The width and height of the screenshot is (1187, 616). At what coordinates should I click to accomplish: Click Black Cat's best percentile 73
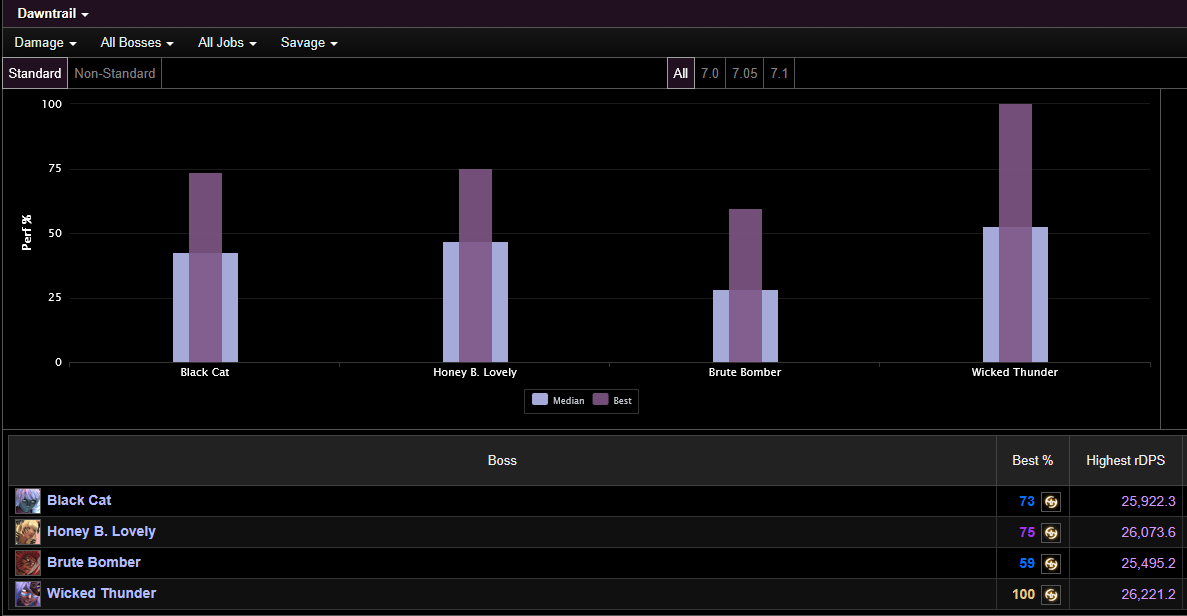click(1027, 501)
